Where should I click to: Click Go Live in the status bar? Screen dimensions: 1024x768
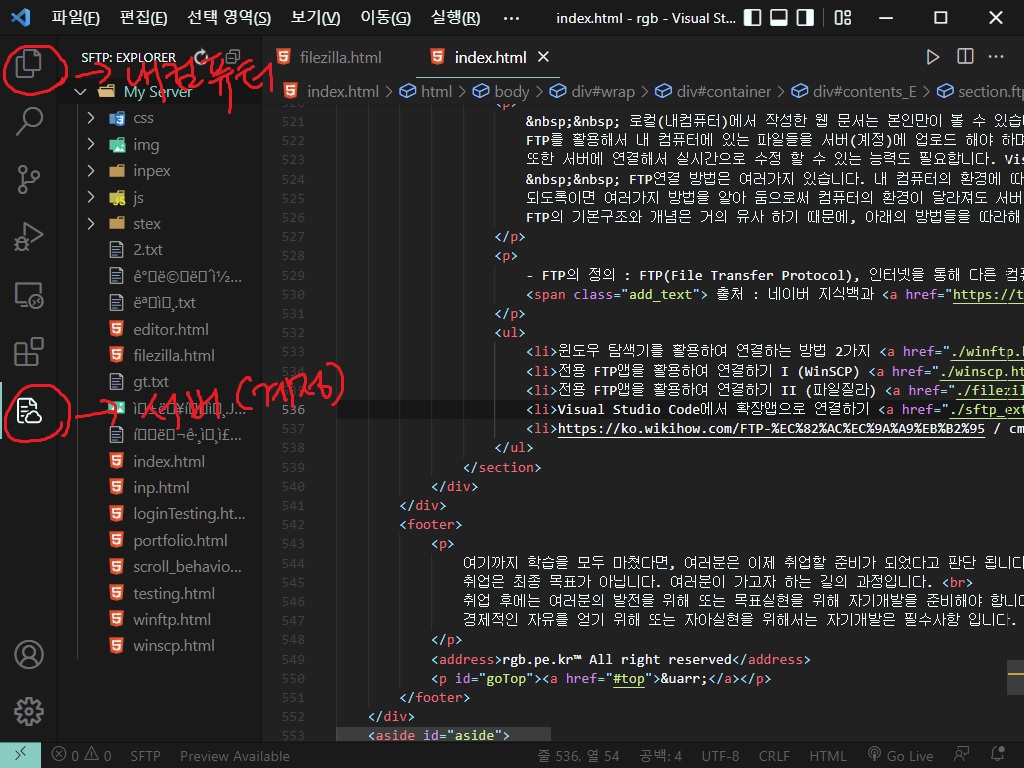[x=900, y=756]
